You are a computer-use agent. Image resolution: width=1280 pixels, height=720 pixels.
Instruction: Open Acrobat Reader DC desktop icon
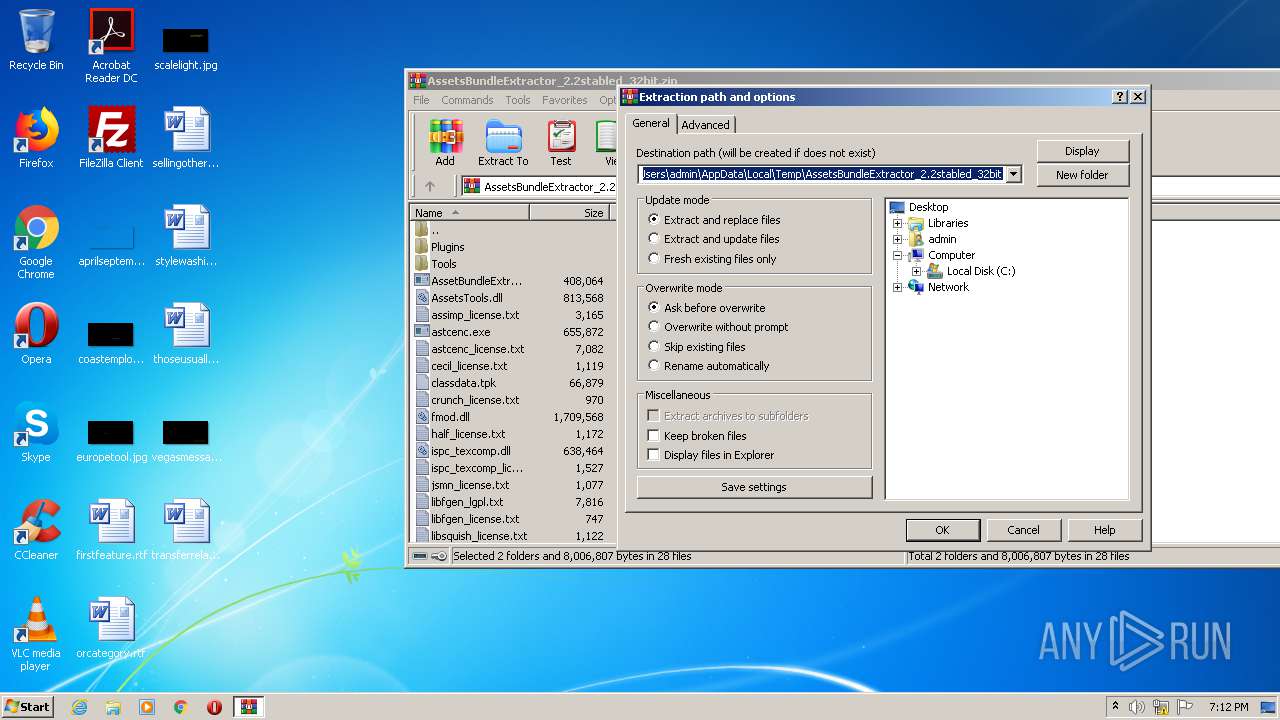[x=111, y=46]
